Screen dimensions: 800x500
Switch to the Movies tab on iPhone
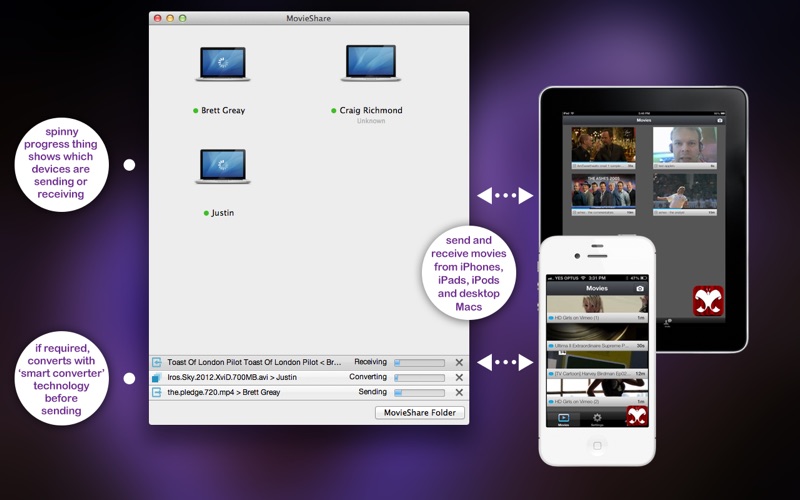[563, 419]
